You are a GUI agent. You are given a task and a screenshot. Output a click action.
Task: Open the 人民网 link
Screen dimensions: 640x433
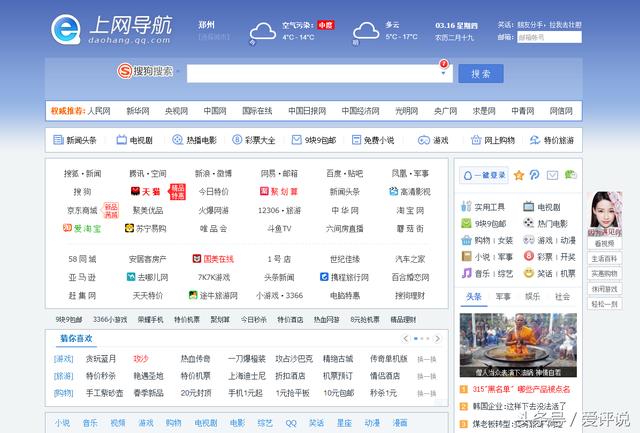tap(99, 111)
